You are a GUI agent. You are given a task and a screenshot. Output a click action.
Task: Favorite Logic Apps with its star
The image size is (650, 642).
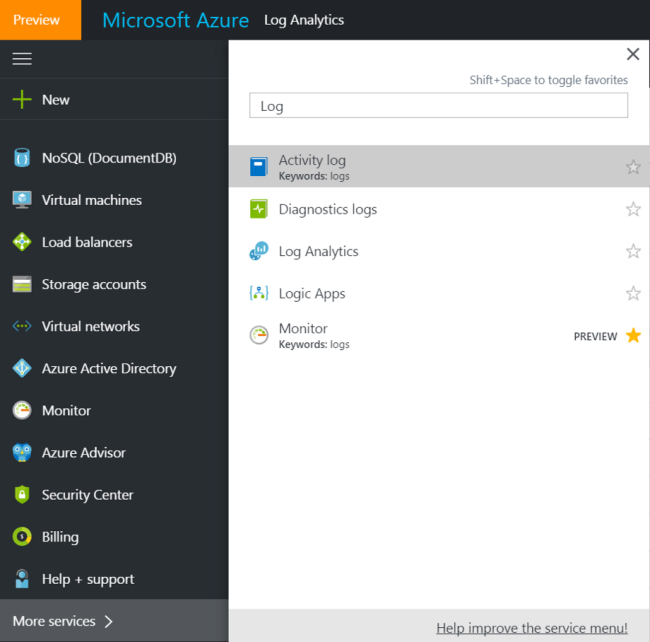633,293
